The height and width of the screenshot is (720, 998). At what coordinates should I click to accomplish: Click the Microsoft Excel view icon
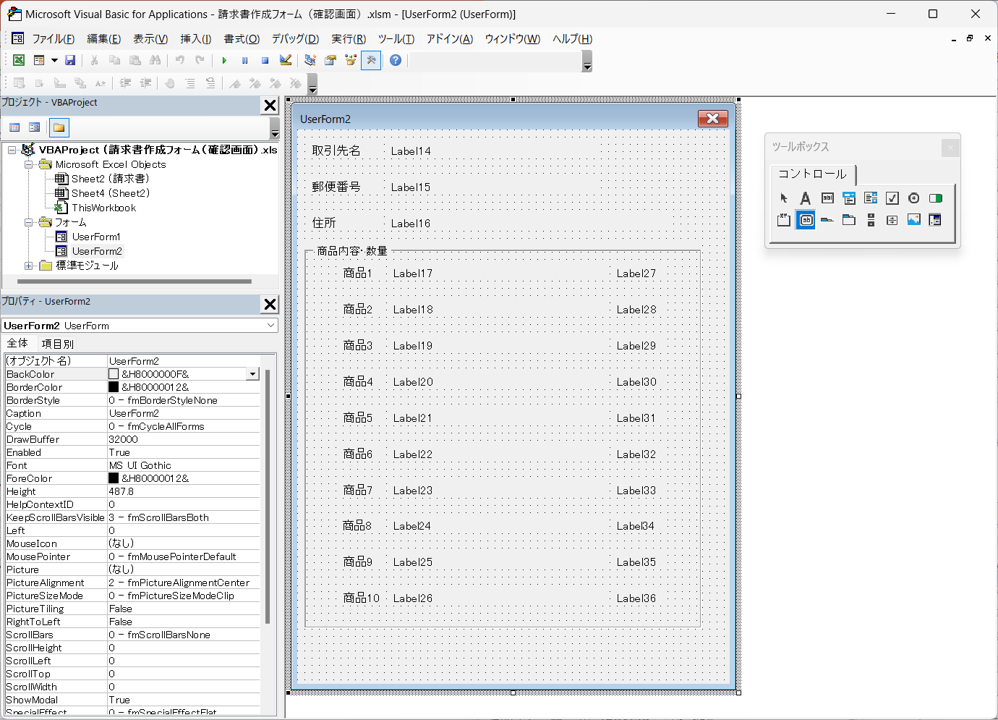click(18, 61)
